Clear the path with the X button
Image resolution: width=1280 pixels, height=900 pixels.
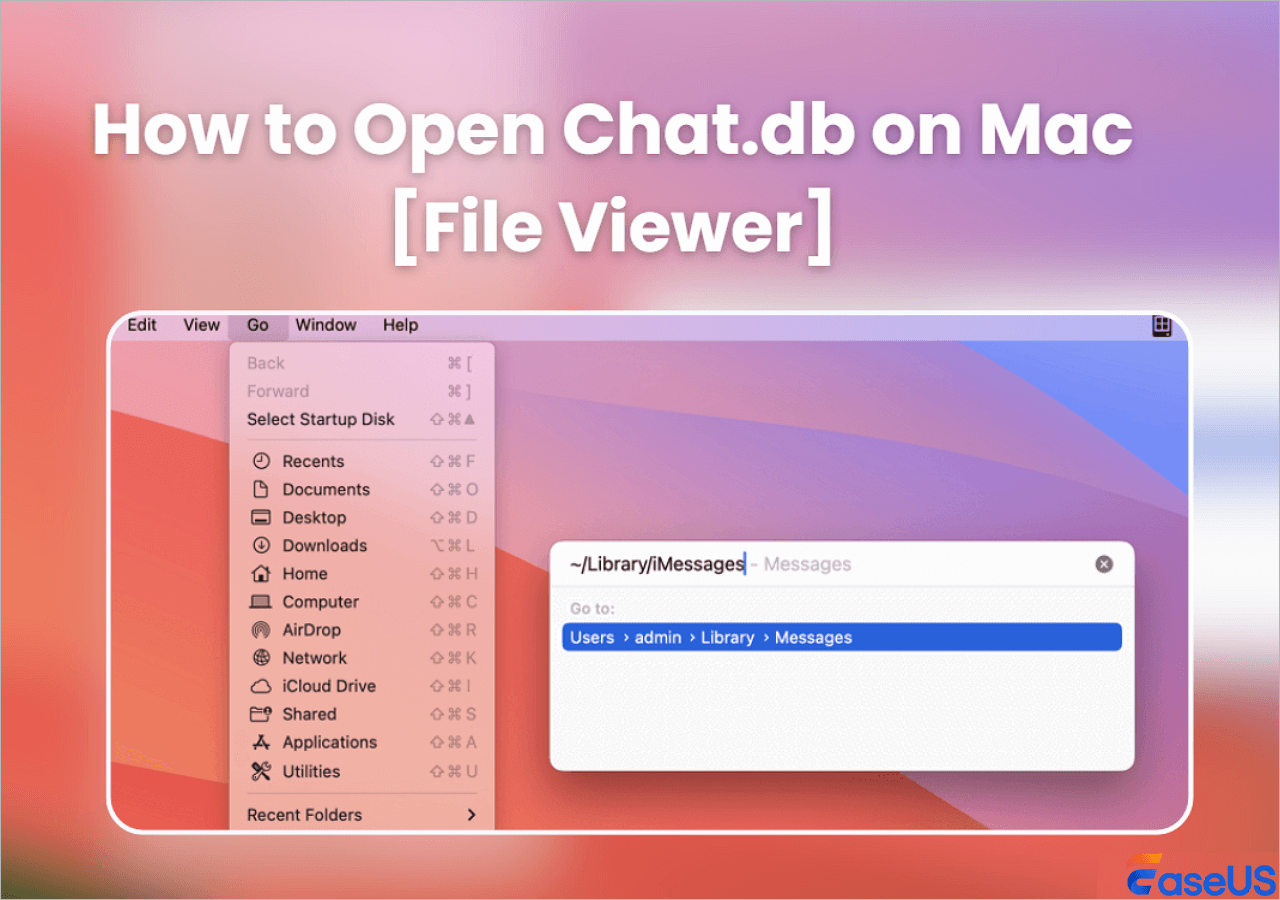1104,564
